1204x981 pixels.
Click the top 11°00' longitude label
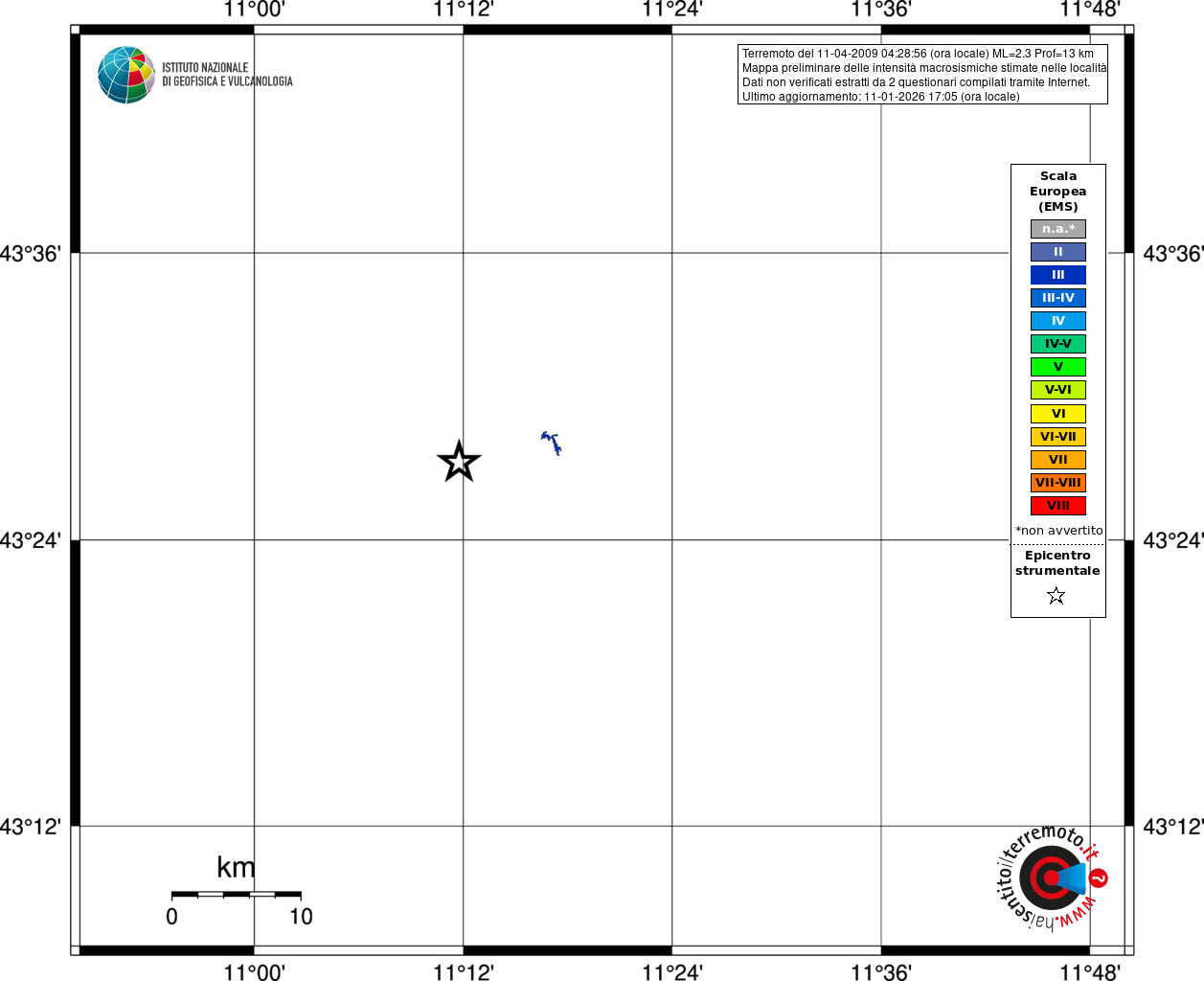click(254, 10)
